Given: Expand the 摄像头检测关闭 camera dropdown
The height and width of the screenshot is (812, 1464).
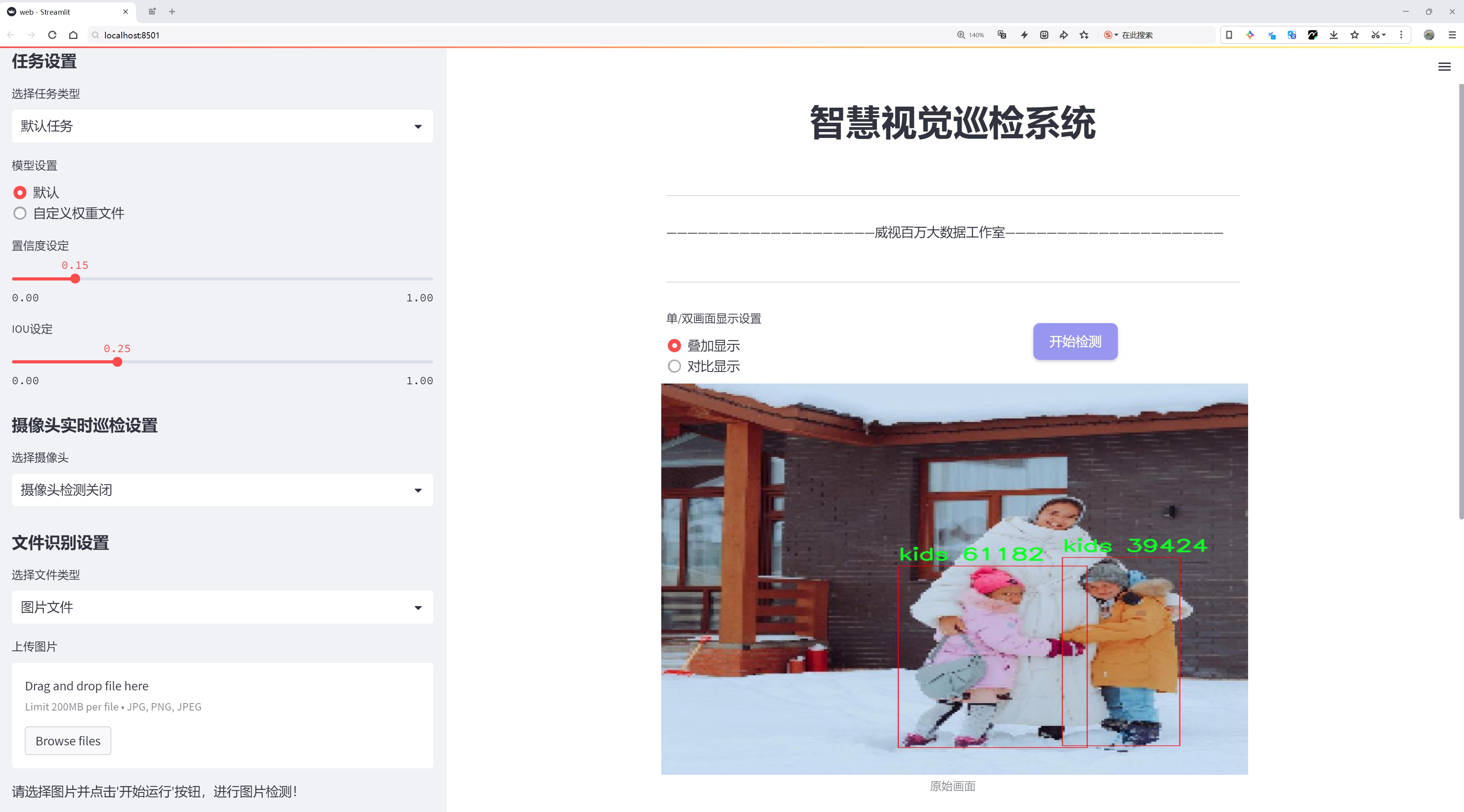Looking at the screenshot, I should 222,490.
